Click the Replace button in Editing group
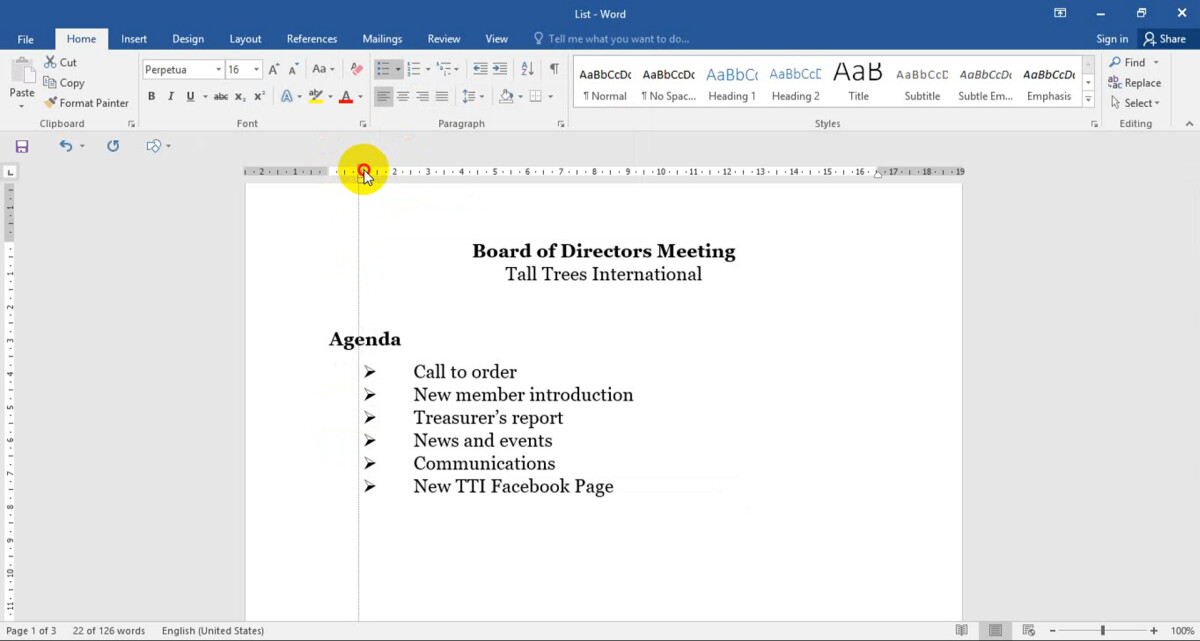1200x641 pixels. click(x=1134, y=83)
